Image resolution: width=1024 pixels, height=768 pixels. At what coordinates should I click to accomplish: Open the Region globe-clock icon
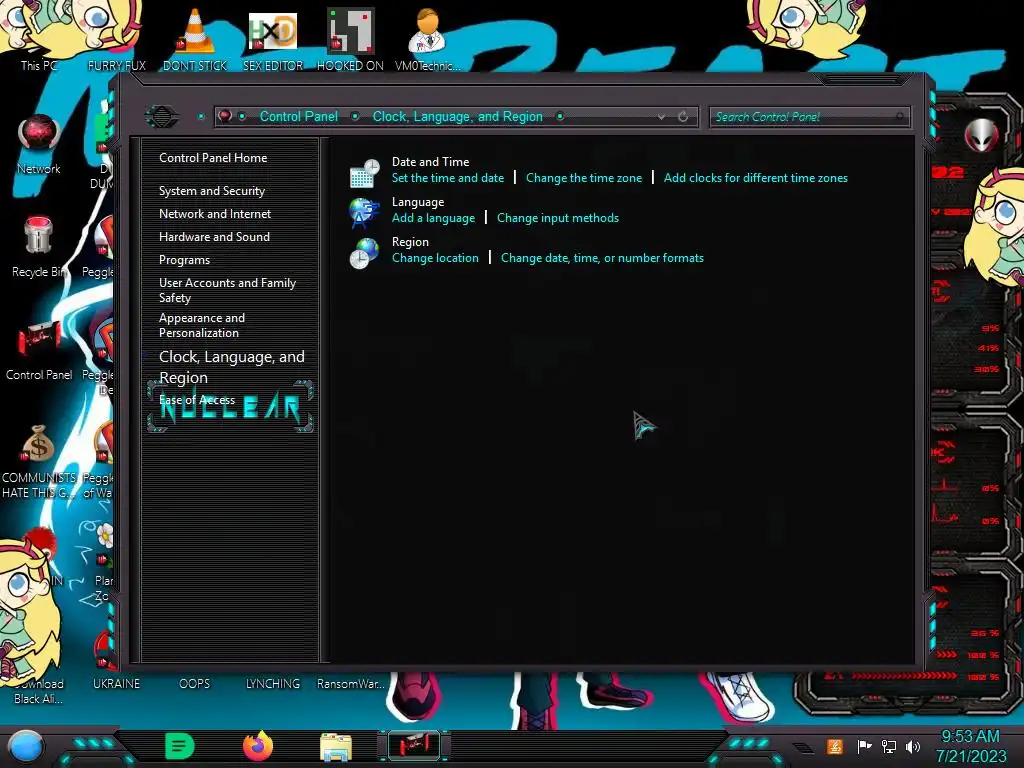(364, 253)
